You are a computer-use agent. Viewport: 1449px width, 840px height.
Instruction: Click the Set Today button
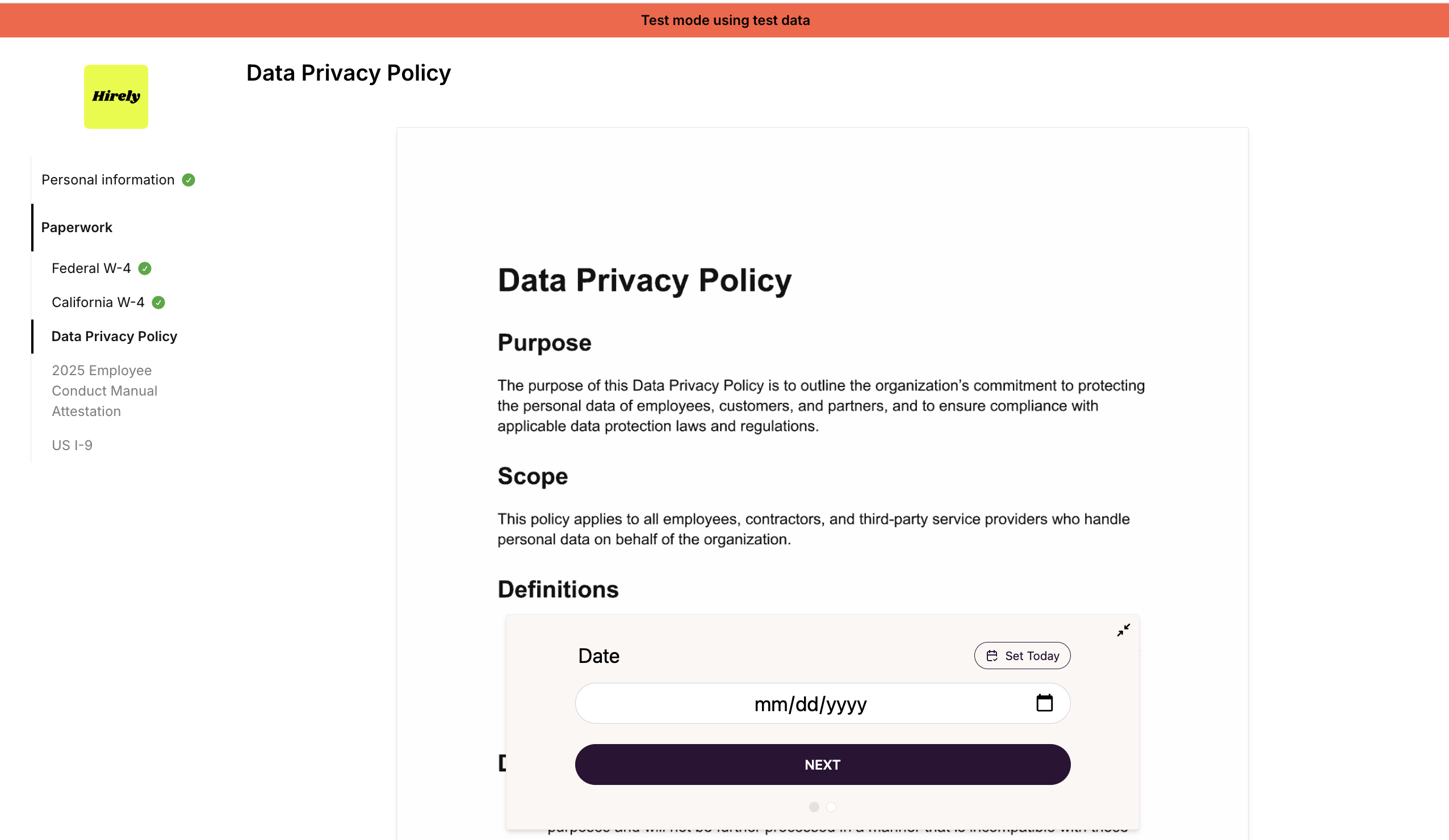(1022, 656)
